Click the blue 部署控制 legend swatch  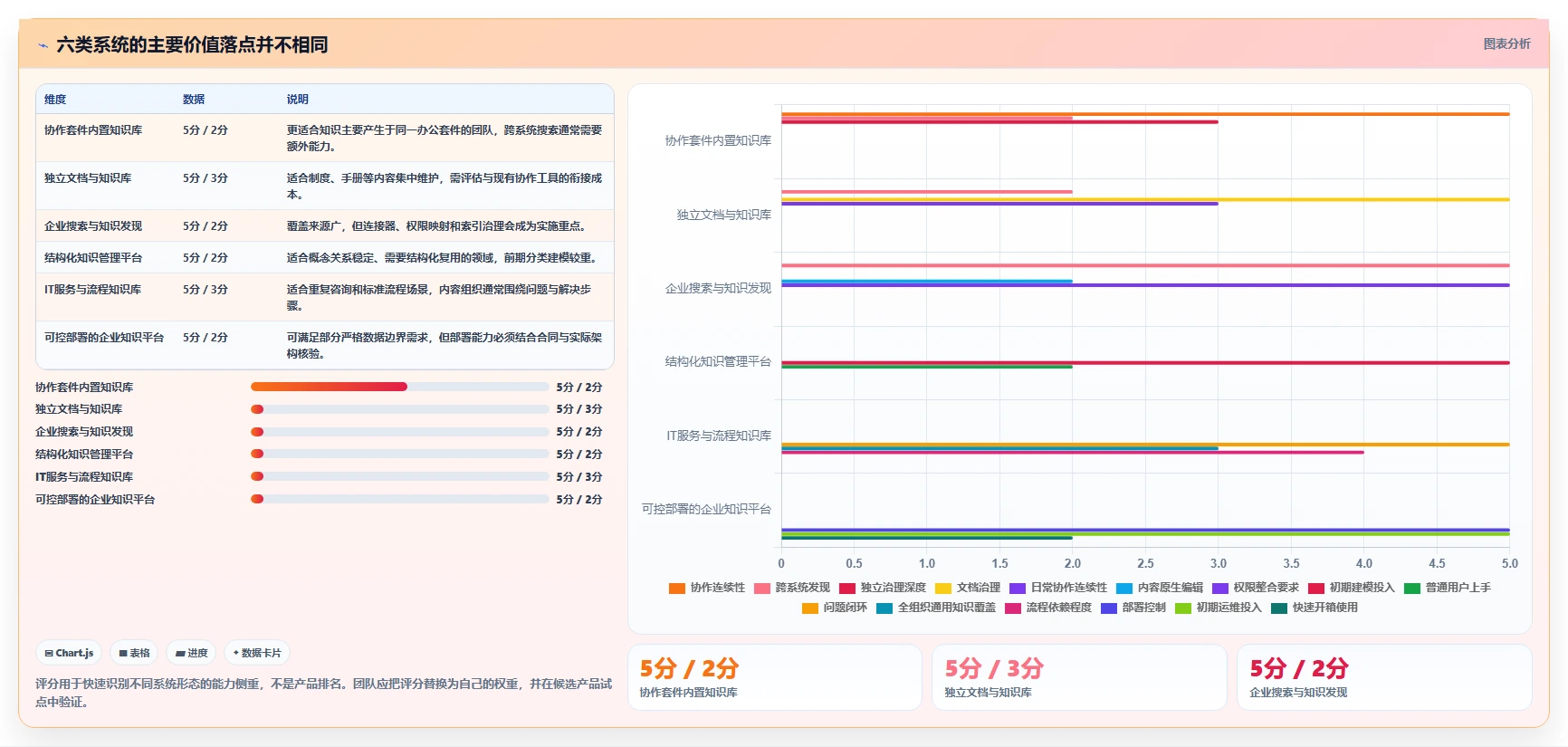[1109, 608]
